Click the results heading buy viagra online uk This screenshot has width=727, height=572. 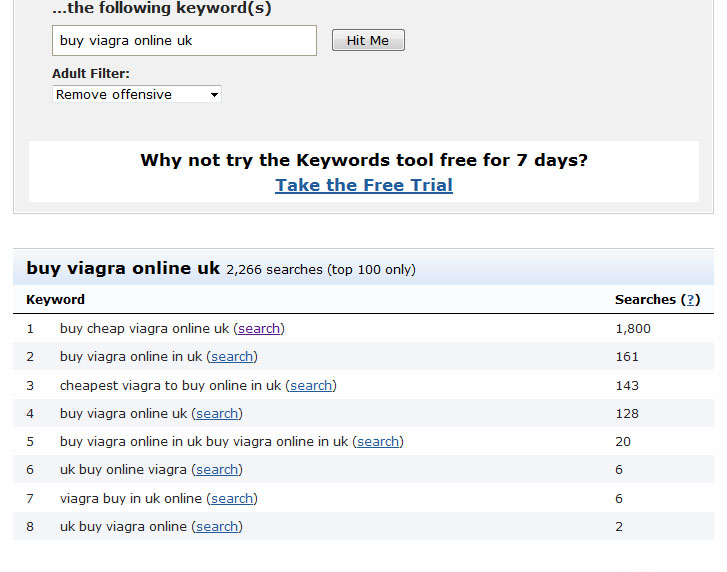tap(123, 268)
